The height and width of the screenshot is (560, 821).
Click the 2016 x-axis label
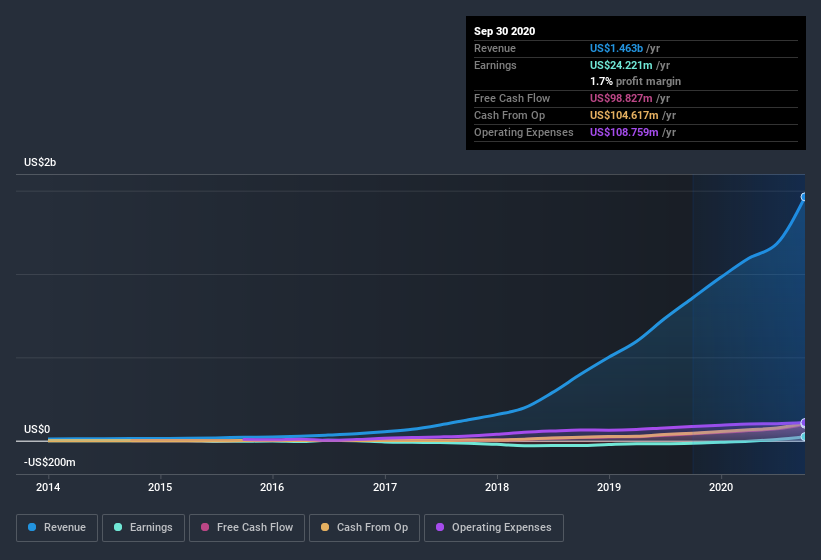(x=272, y=487)
